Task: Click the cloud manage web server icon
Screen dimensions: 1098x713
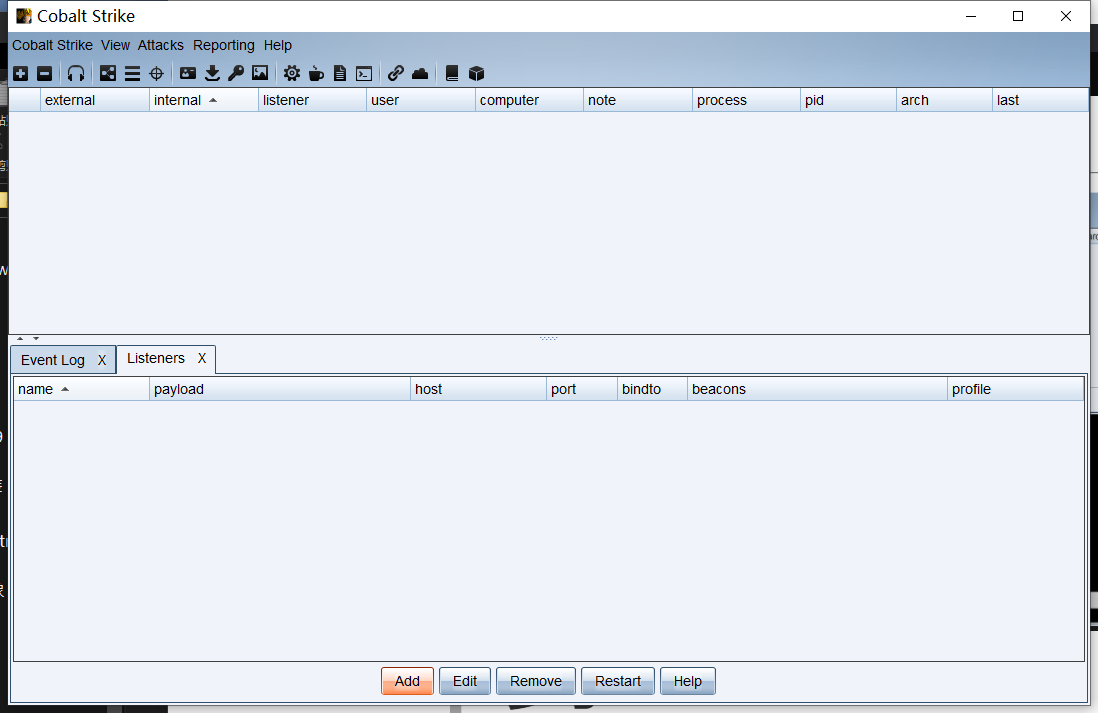Action: click(420, 74)
